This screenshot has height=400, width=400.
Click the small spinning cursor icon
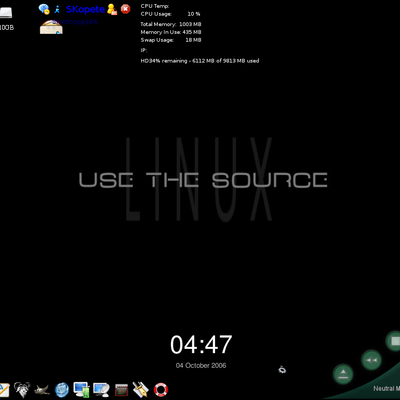click(282, 369)
